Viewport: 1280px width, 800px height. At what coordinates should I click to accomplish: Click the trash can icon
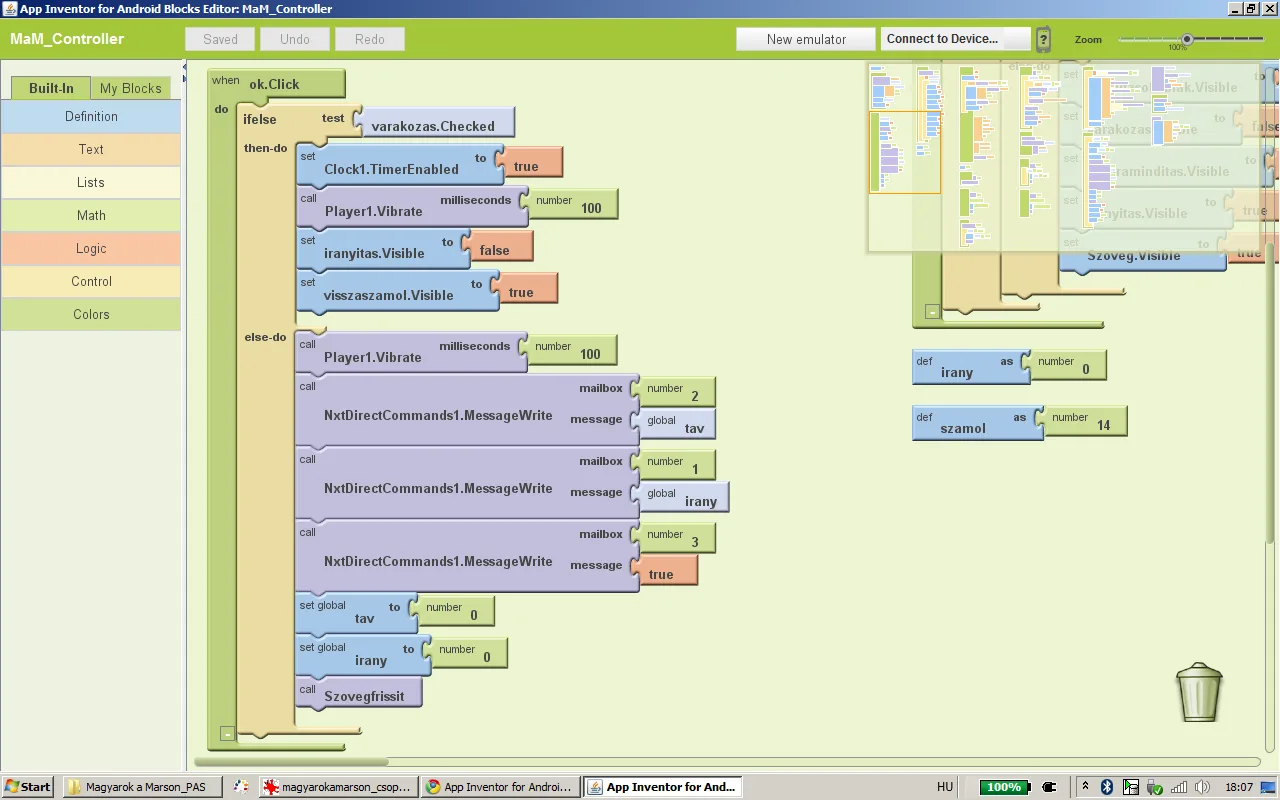click(x=1199, y=692)
